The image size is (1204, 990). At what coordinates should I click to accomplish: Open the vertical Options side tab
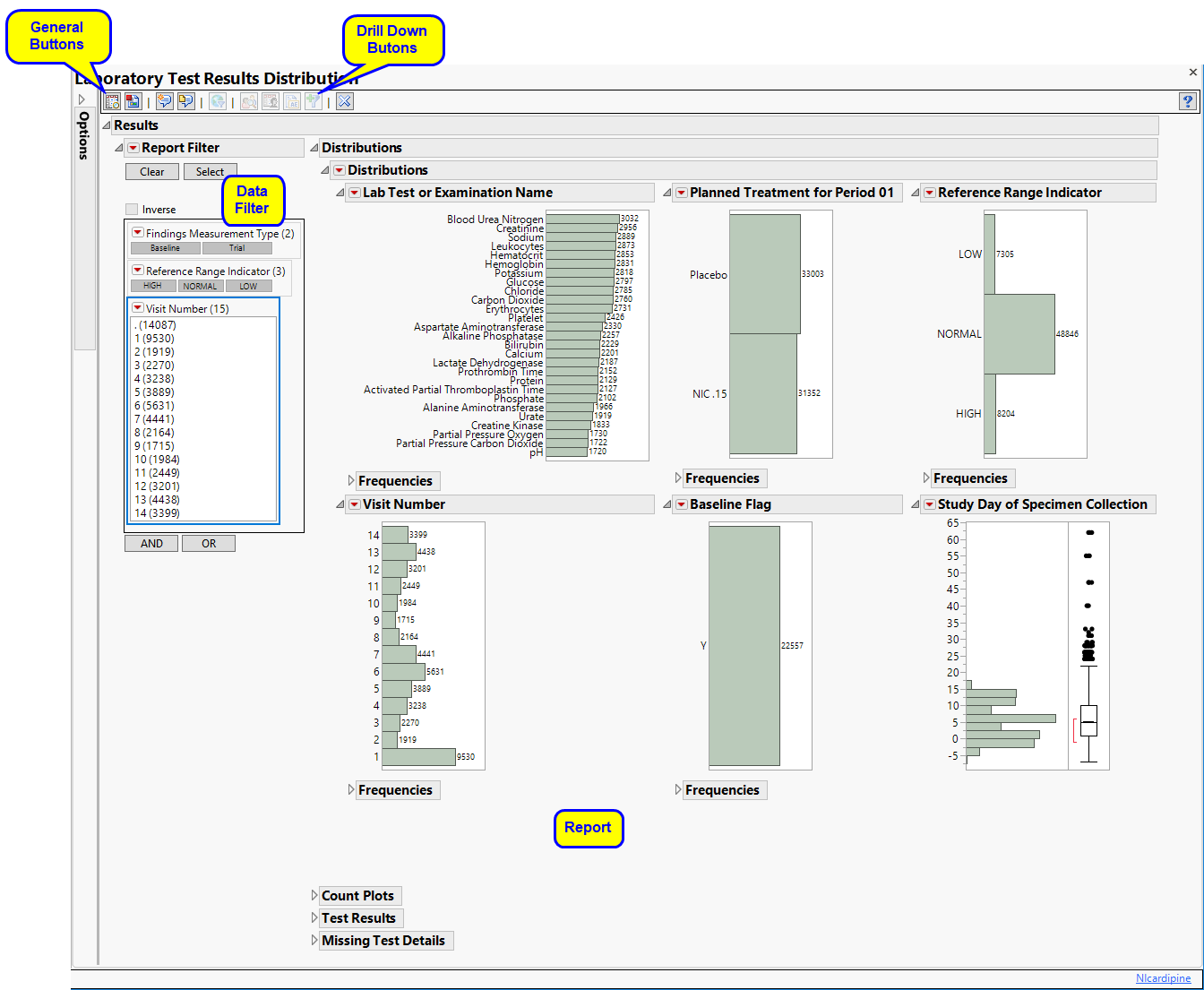point(84,134)
